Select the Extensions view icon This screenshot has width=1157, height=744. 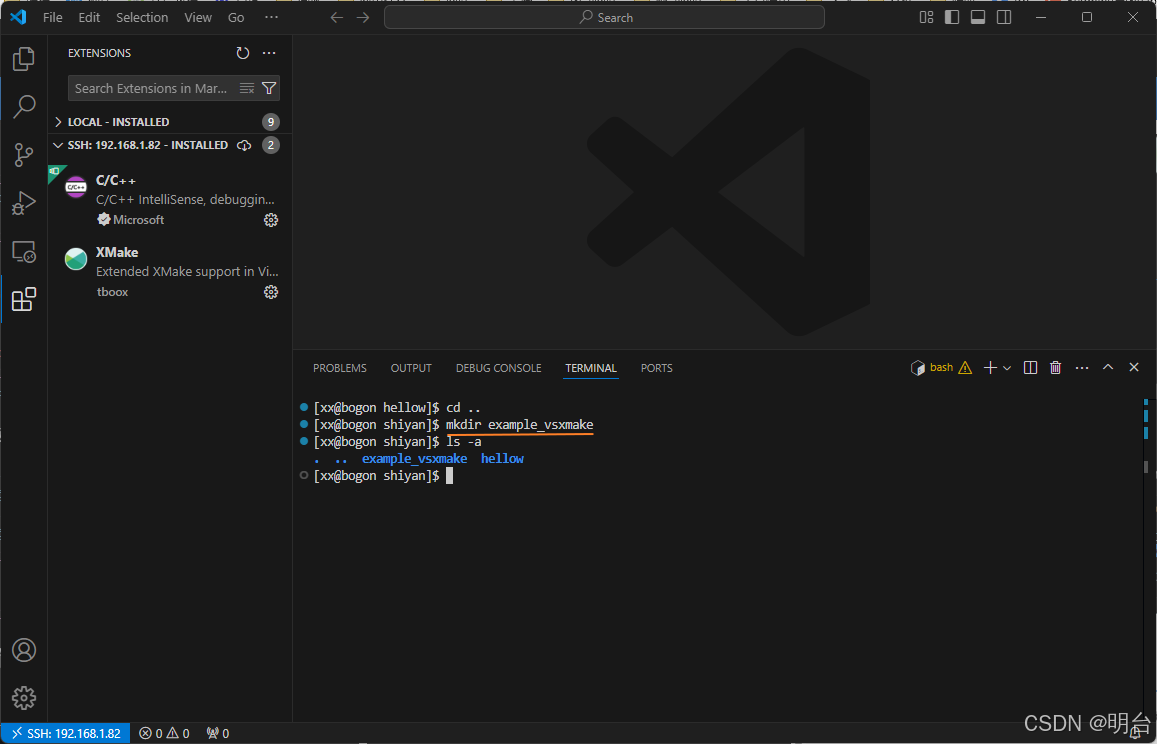point(24,299)
